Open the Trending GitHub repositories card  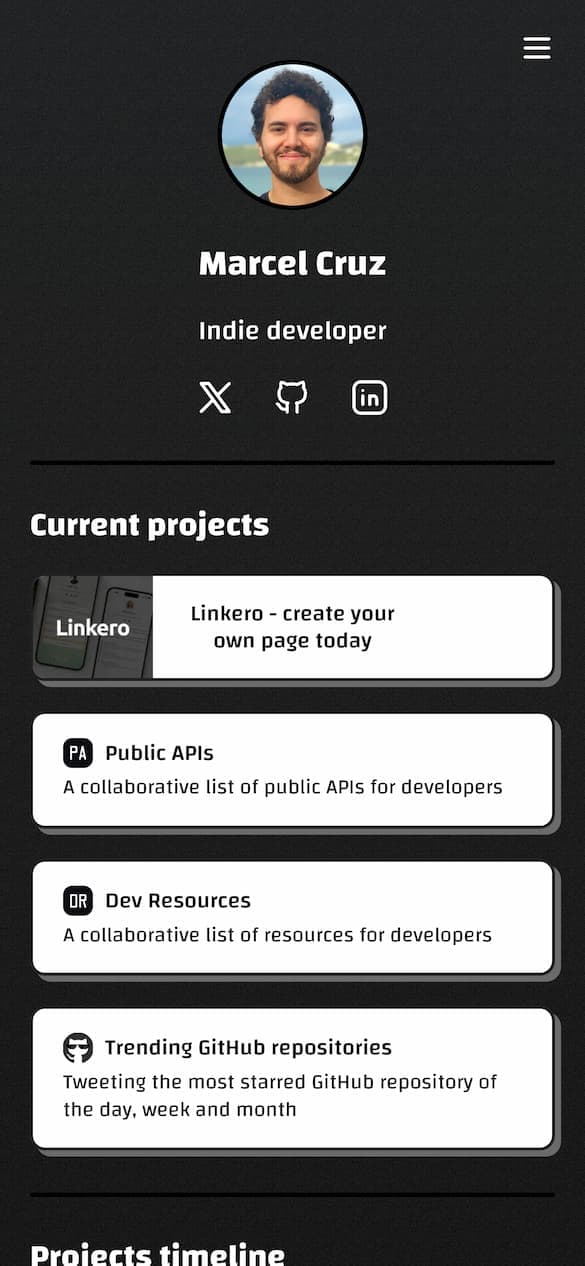[293, 1078]
